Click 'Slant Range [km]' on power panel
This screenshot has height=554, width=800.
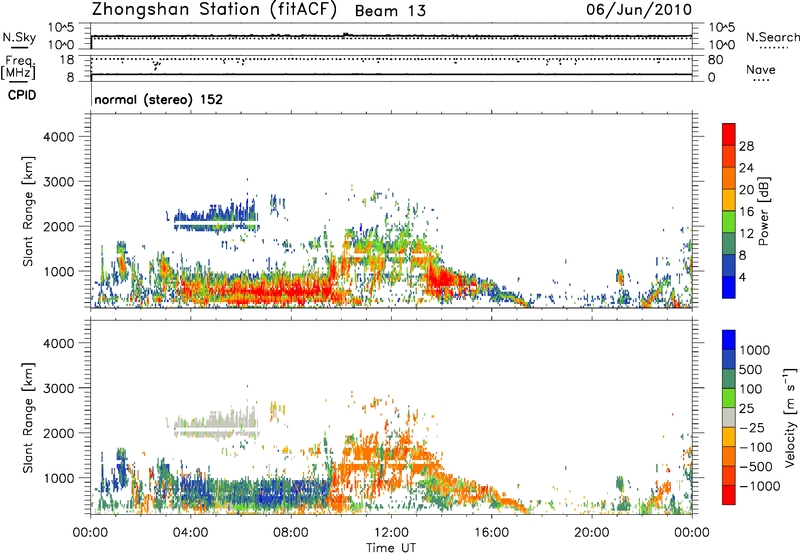tap(28, 211)
